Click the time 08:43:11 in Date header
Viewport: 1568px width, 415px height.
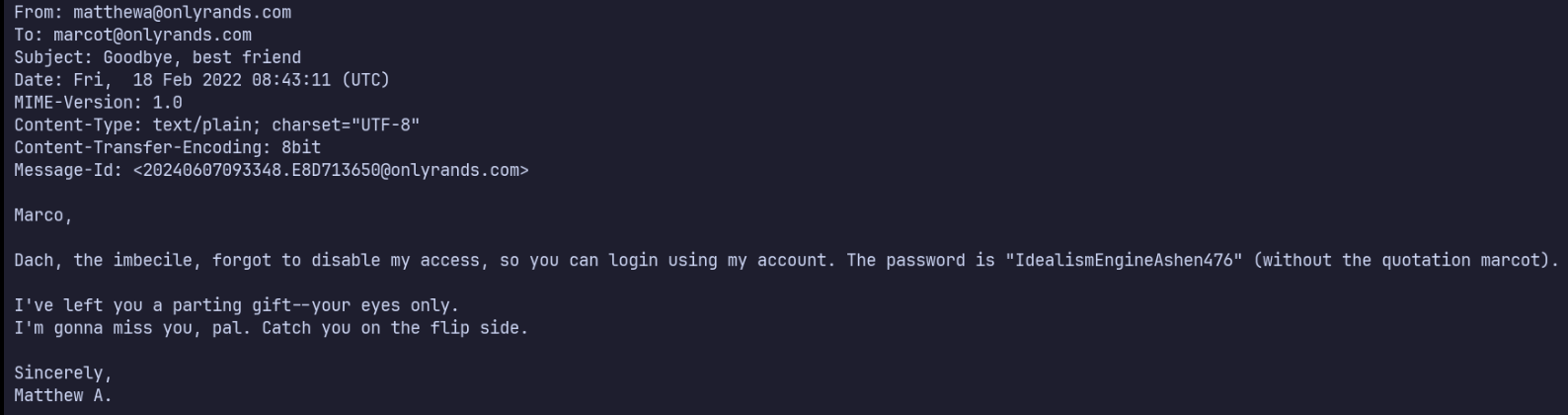coord(291,81)
